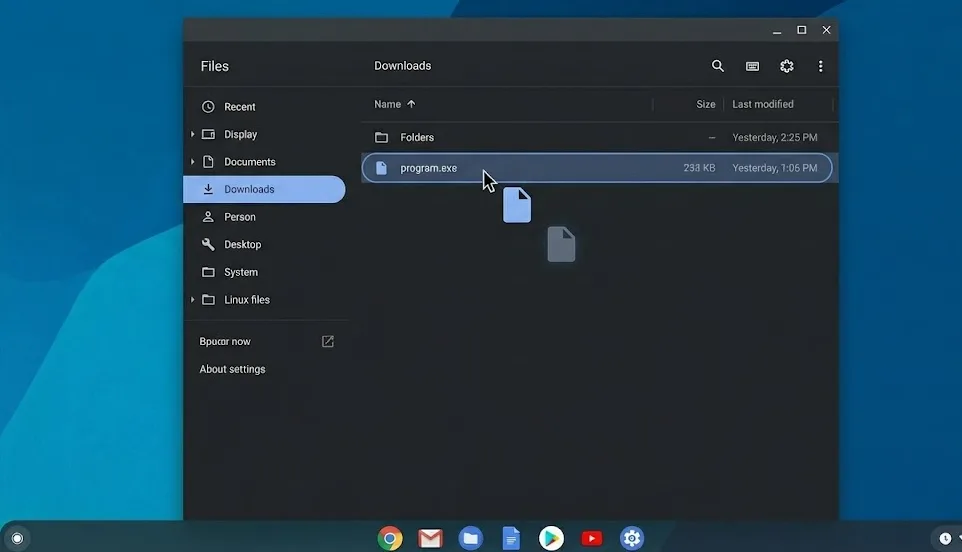Launch Chrome browser from the shelf
The width and height of the screenshot is (962, 552).
click(x=390, y=539)
